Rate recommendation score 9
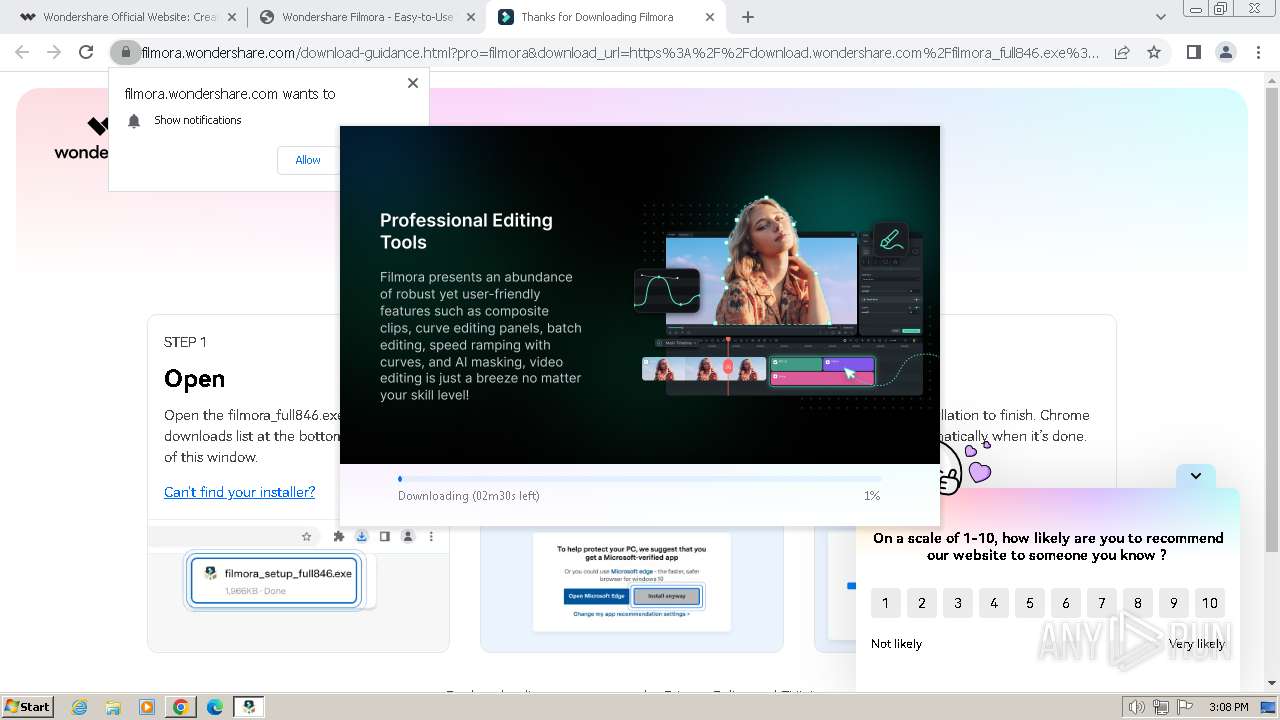The width and height of the screenshot is (1280, 720). (x=1173, y=603)
